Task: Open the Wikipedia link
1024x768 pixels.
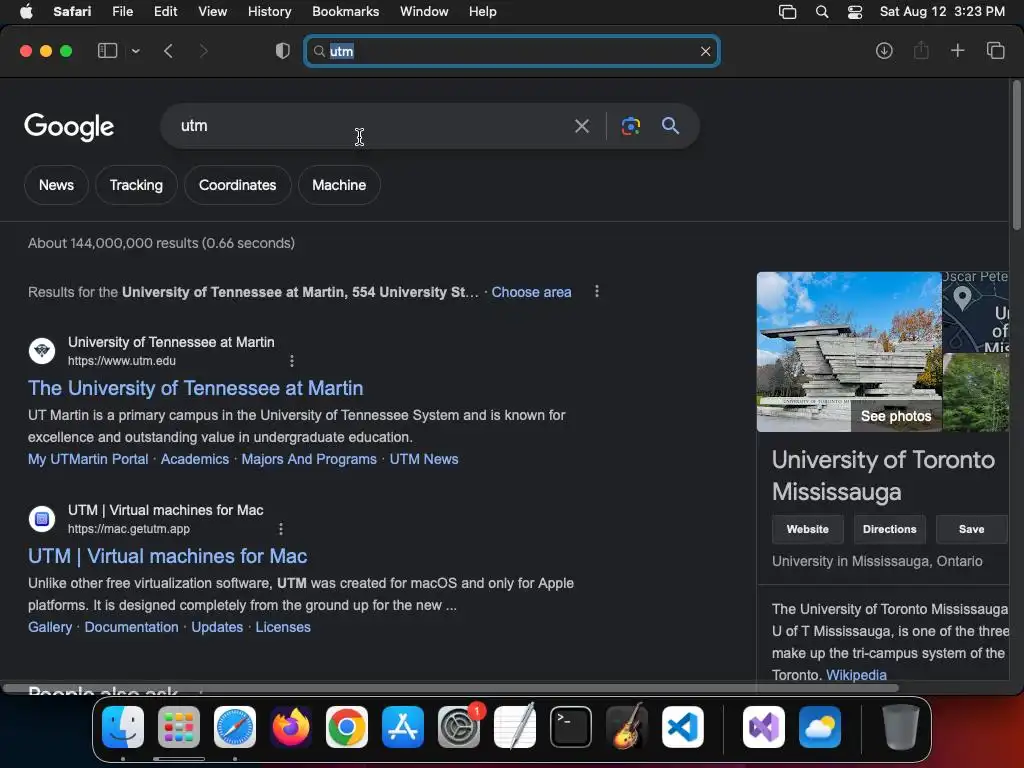Action: coord(856,675)
